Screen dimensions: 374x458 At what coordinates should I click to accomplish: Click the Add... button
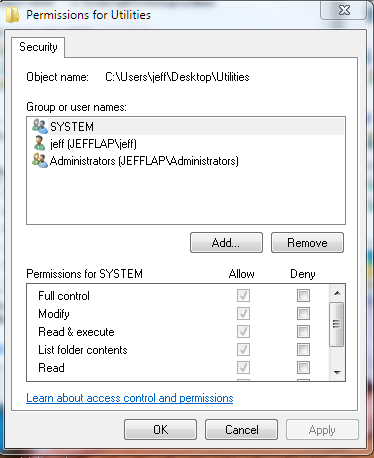point(226,243)
